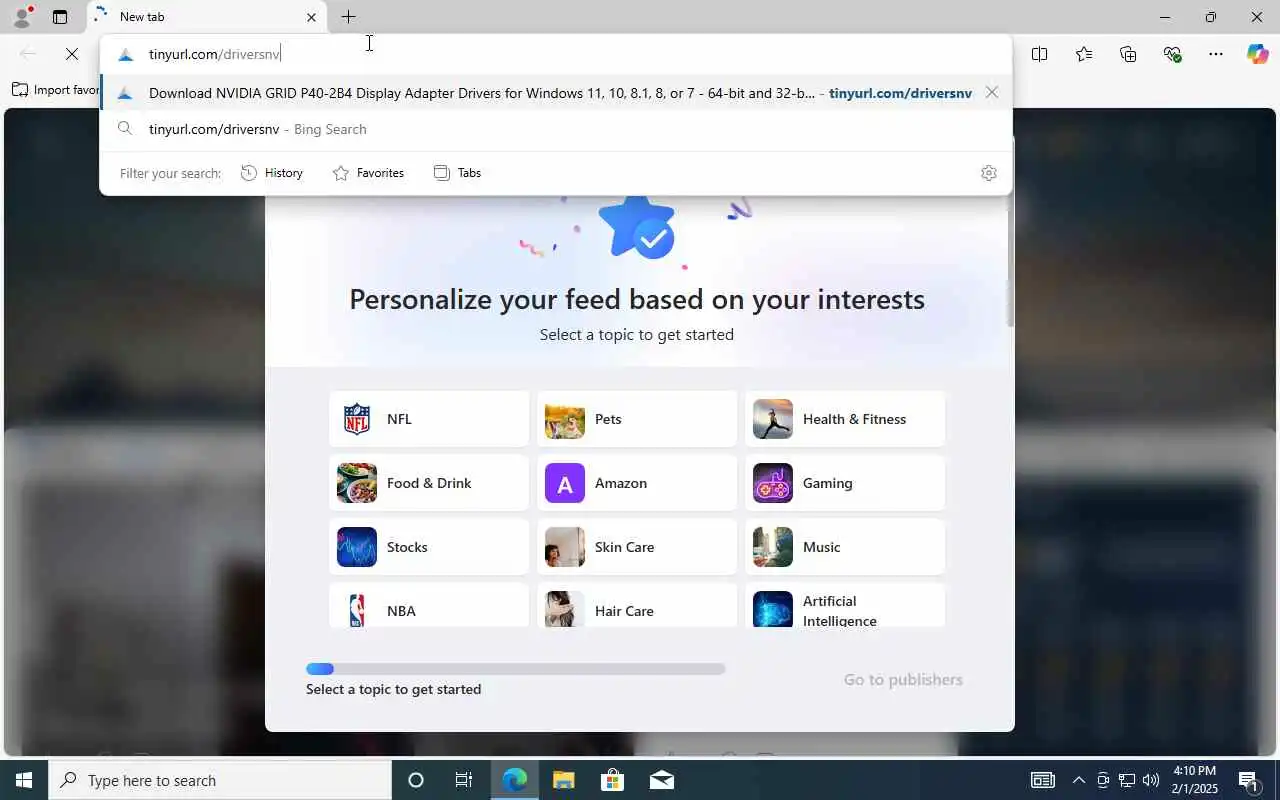Open Cortana circle icon
The width and height of the screenshot is (1280, 800).
[x=416, y=780]
